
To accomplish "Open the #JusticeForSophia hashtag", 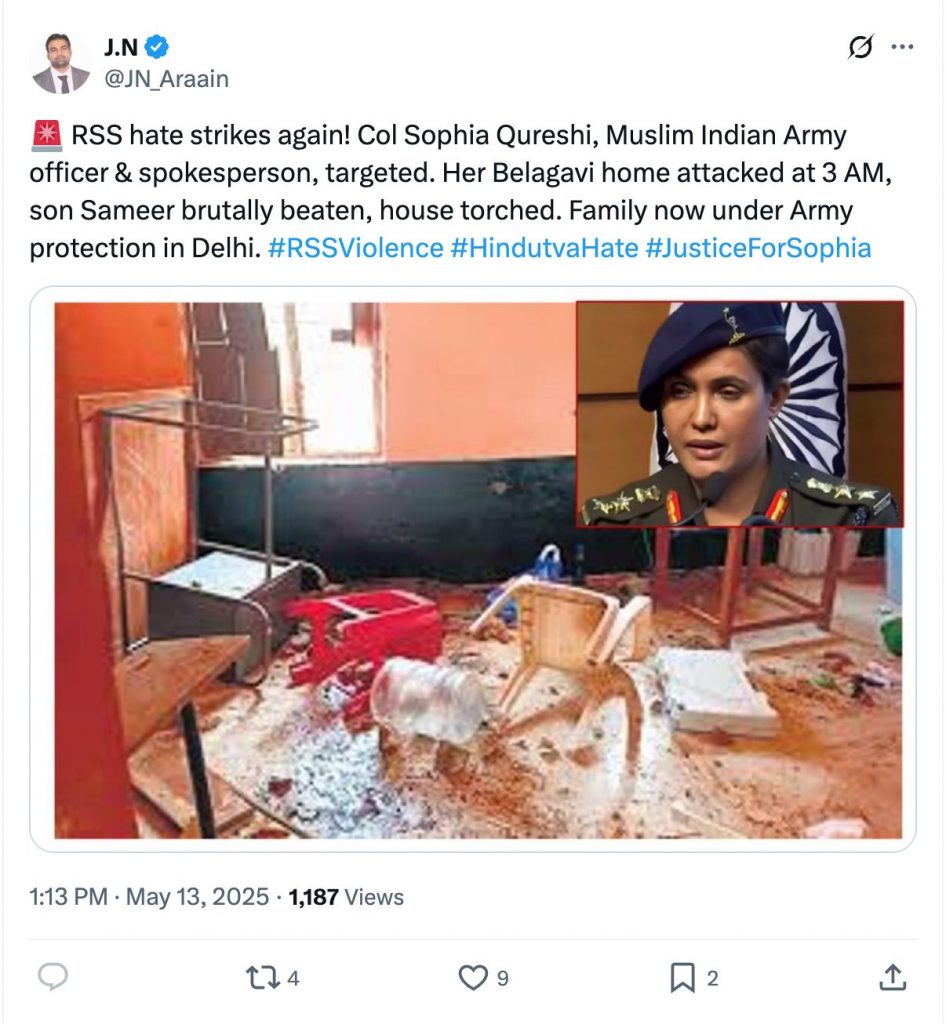I will [758, 247].
